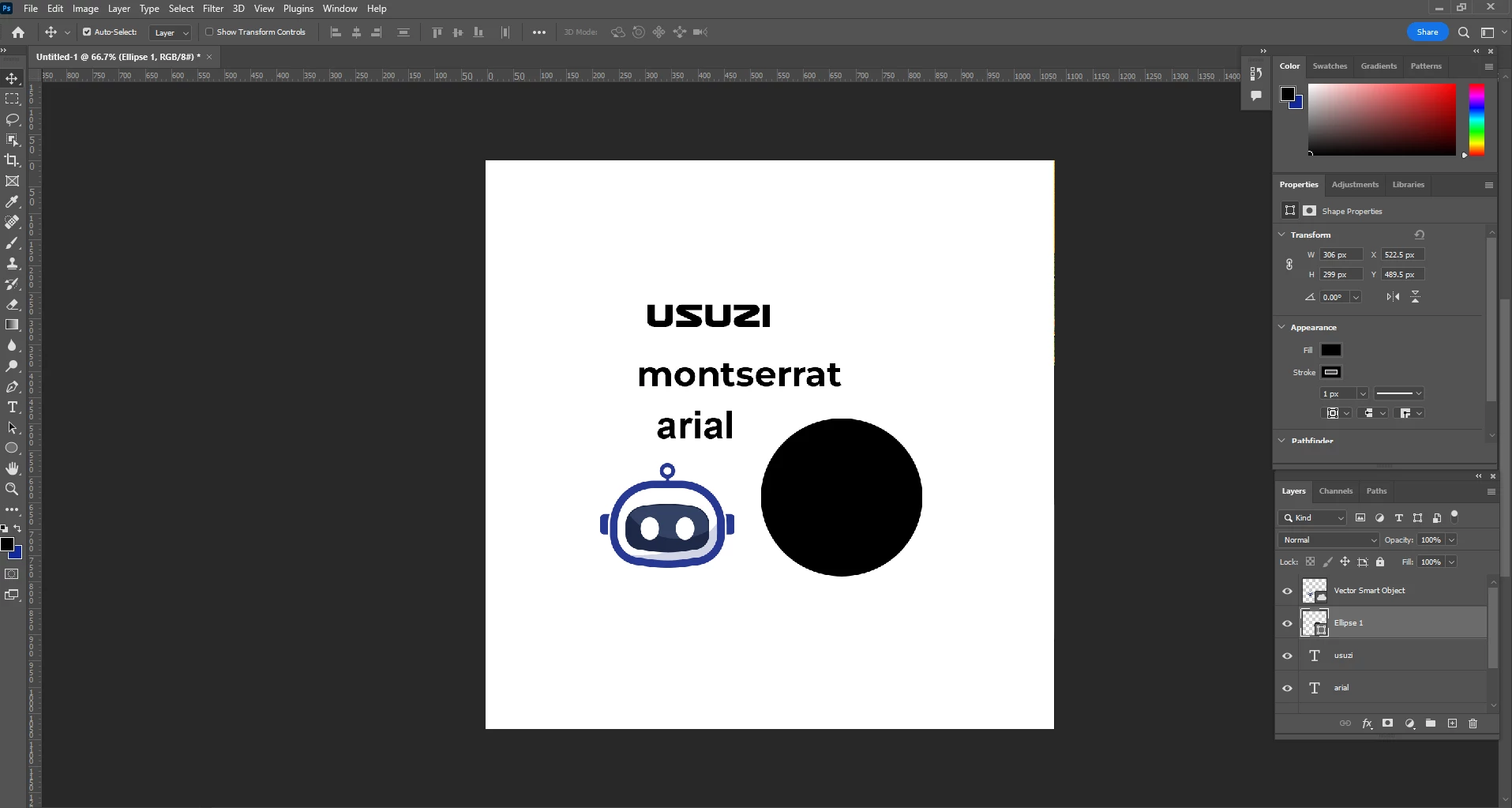Screen dimensions: 1512x808
Task: Select the Rectangular Marquee tool
Action: pos(12,99)
